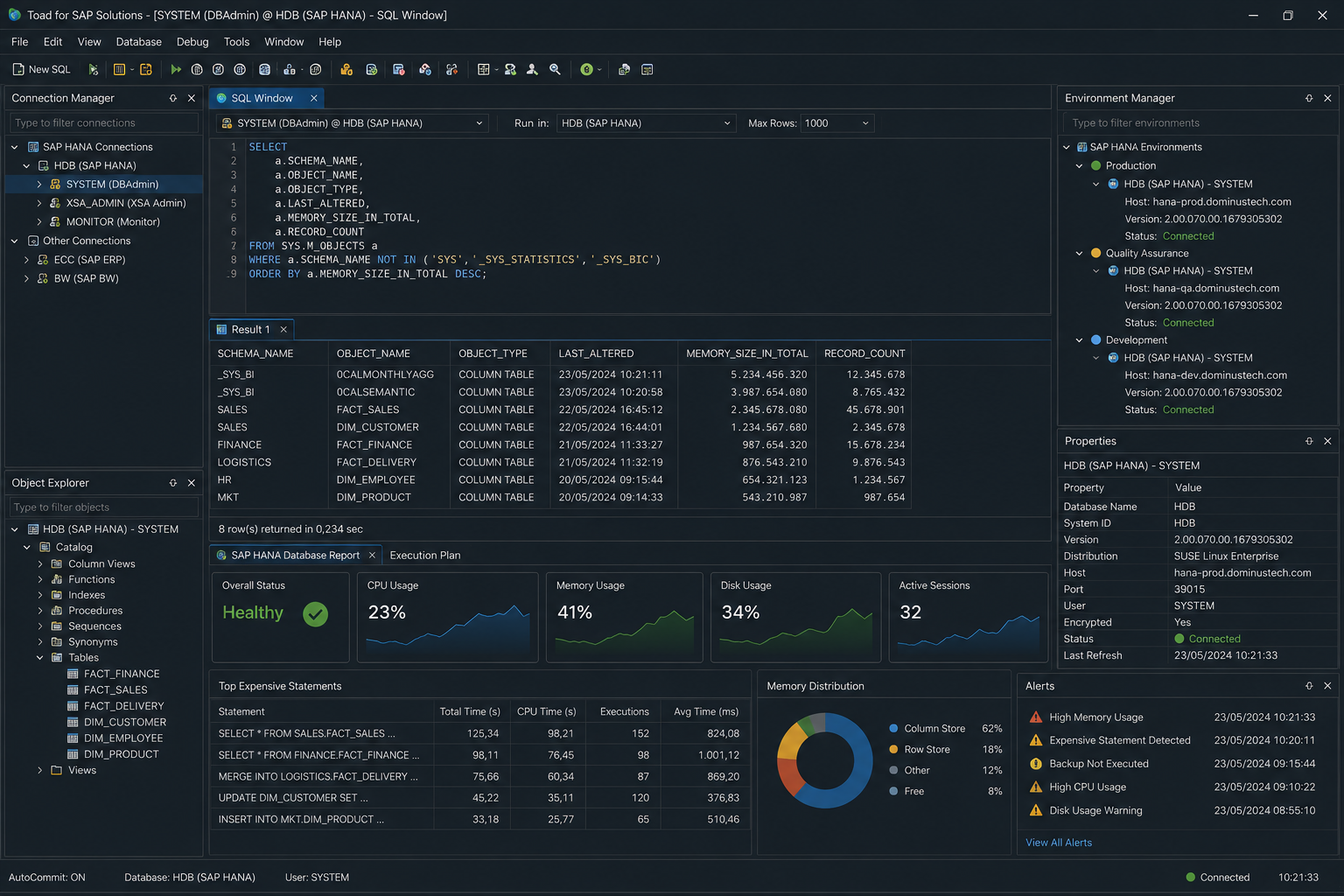1344x896 pixels.
Task: Click the green circle icon in the toolbar
Action: pos(587,69)
